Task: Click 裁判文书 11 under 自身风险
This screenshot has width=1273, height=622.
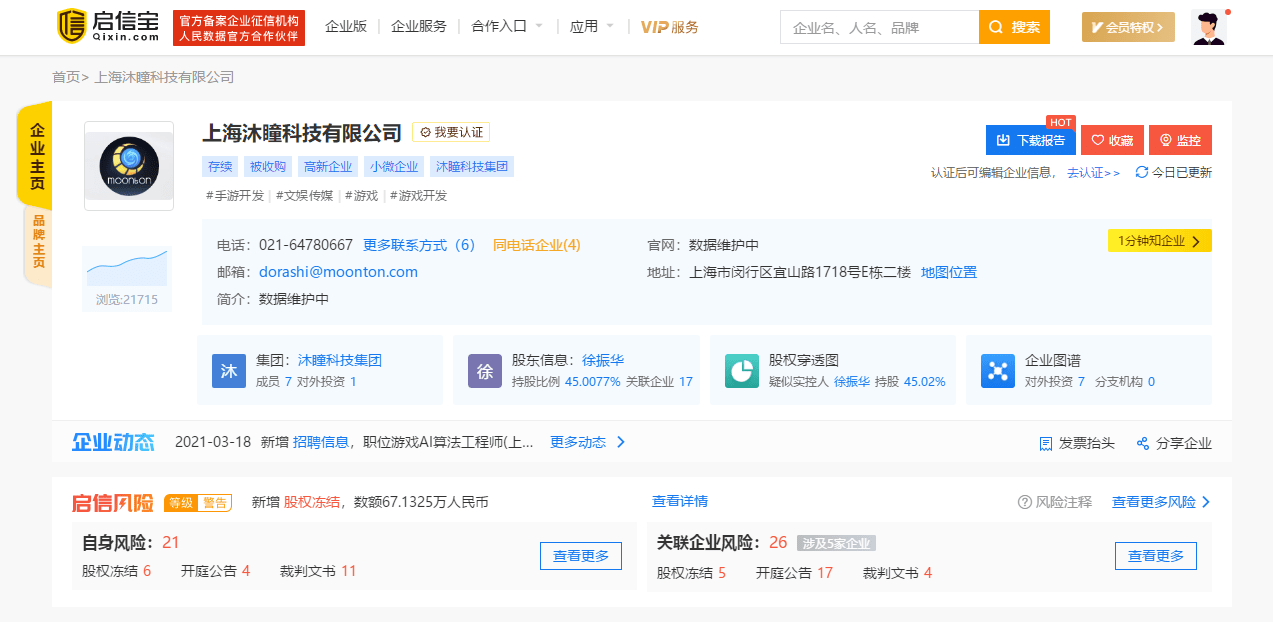Action: pyautogui.click(x=318, y=572)
